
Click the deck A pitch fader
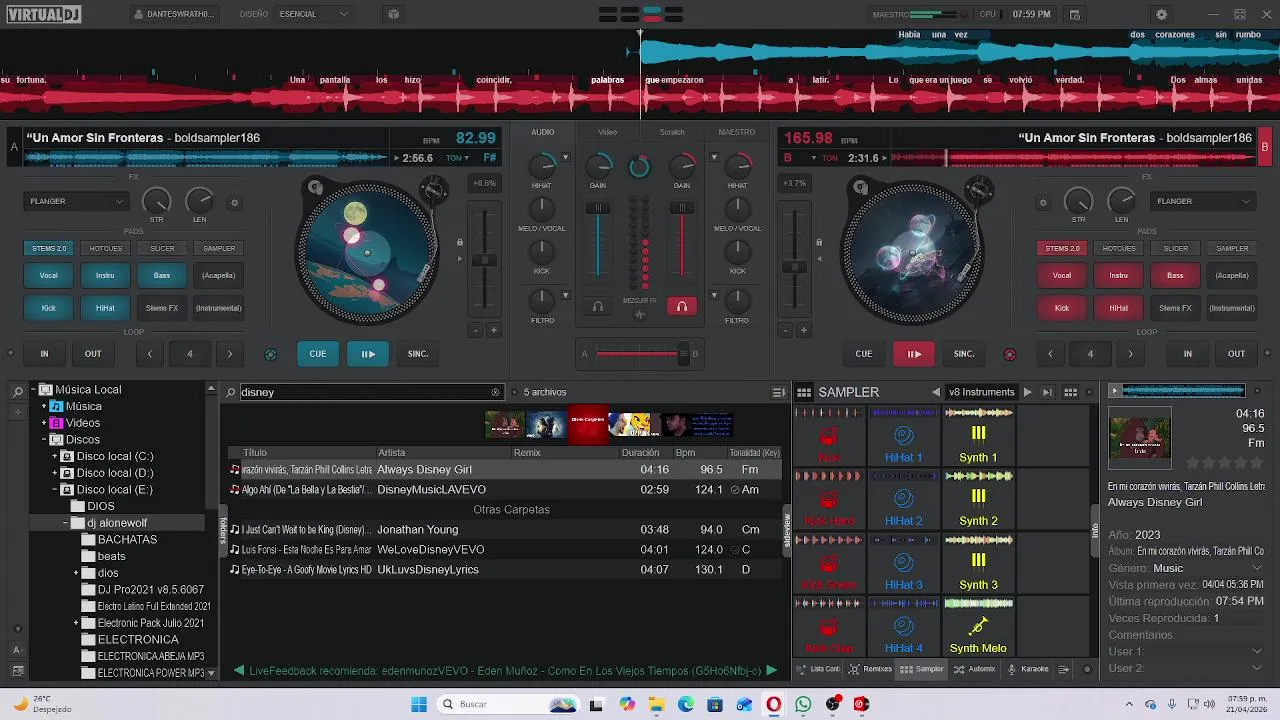click(x=484, y=260)
